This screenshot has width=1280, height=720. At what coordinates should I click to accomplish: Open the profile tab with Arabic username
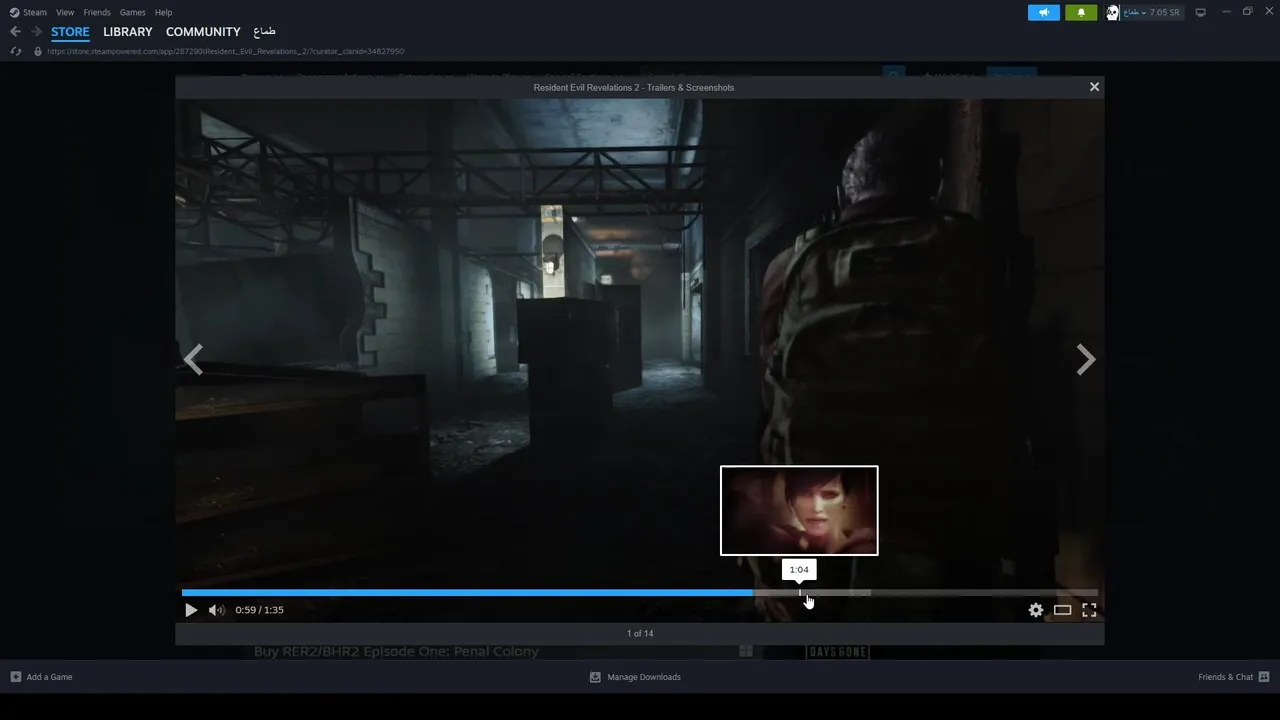coord(264,32)
